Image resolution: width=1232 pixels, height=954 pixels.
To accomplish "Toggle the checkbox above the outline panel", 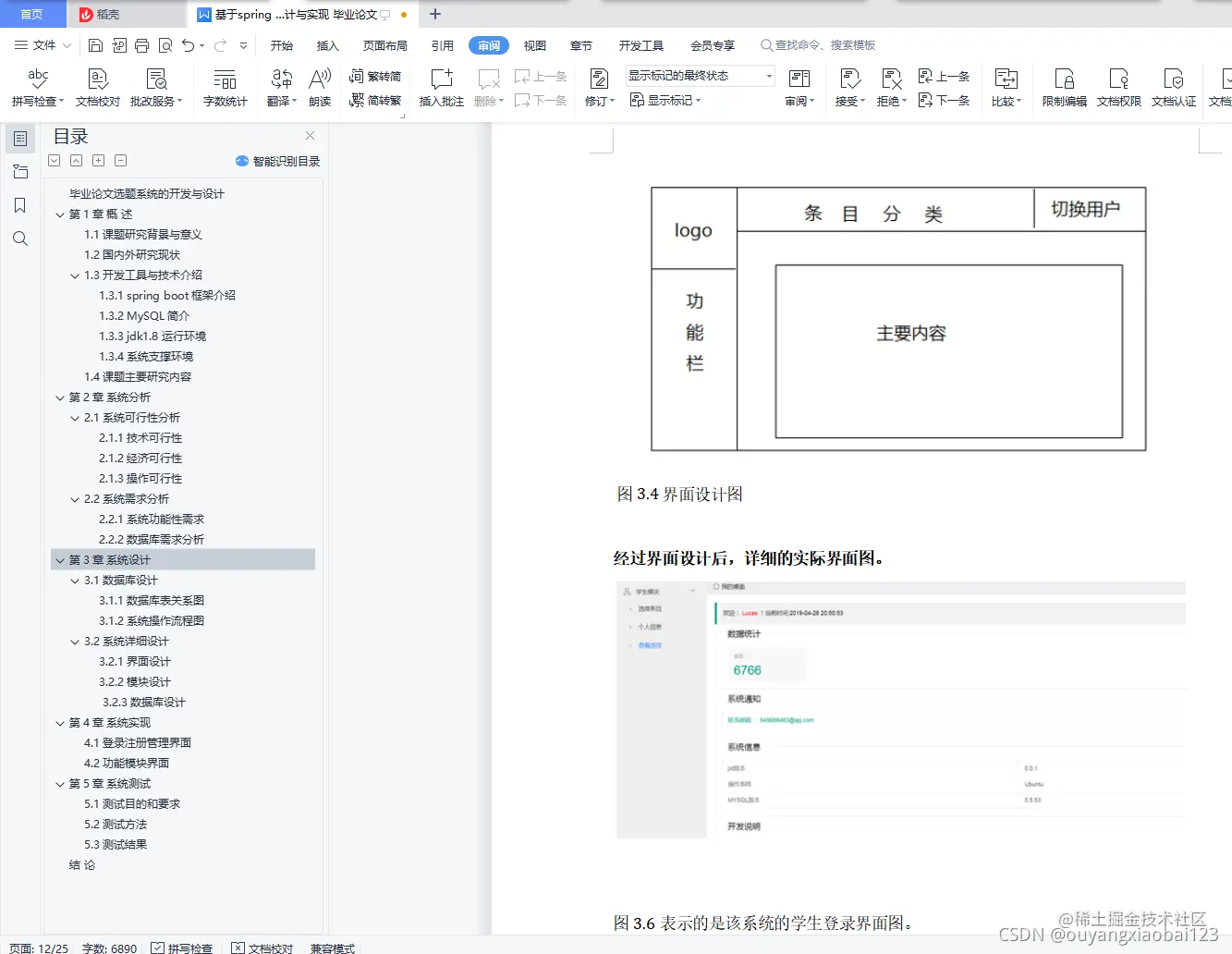I will pyautogui.click(x=53, y=160).
